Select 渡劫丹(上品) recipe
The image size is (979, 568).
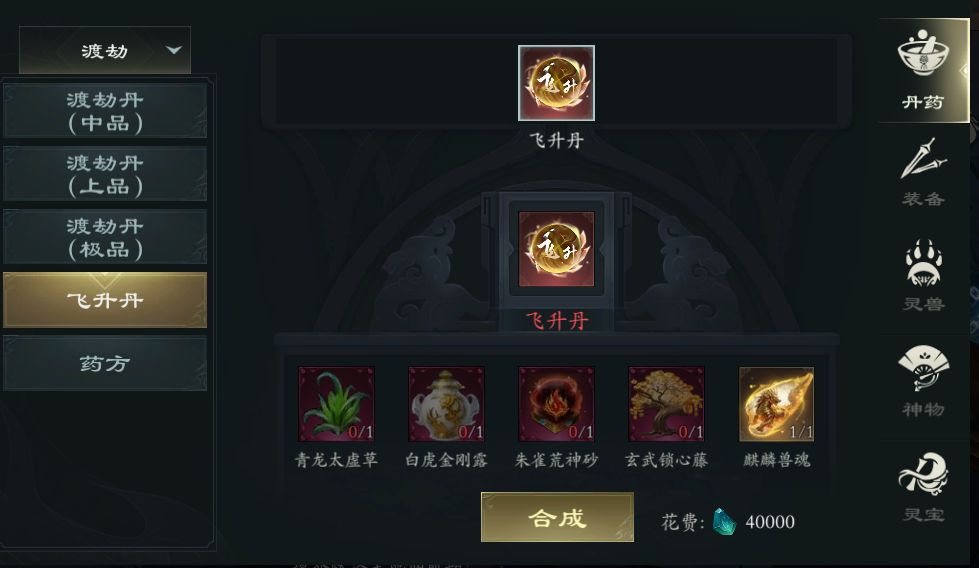click(x=105, y=174)
